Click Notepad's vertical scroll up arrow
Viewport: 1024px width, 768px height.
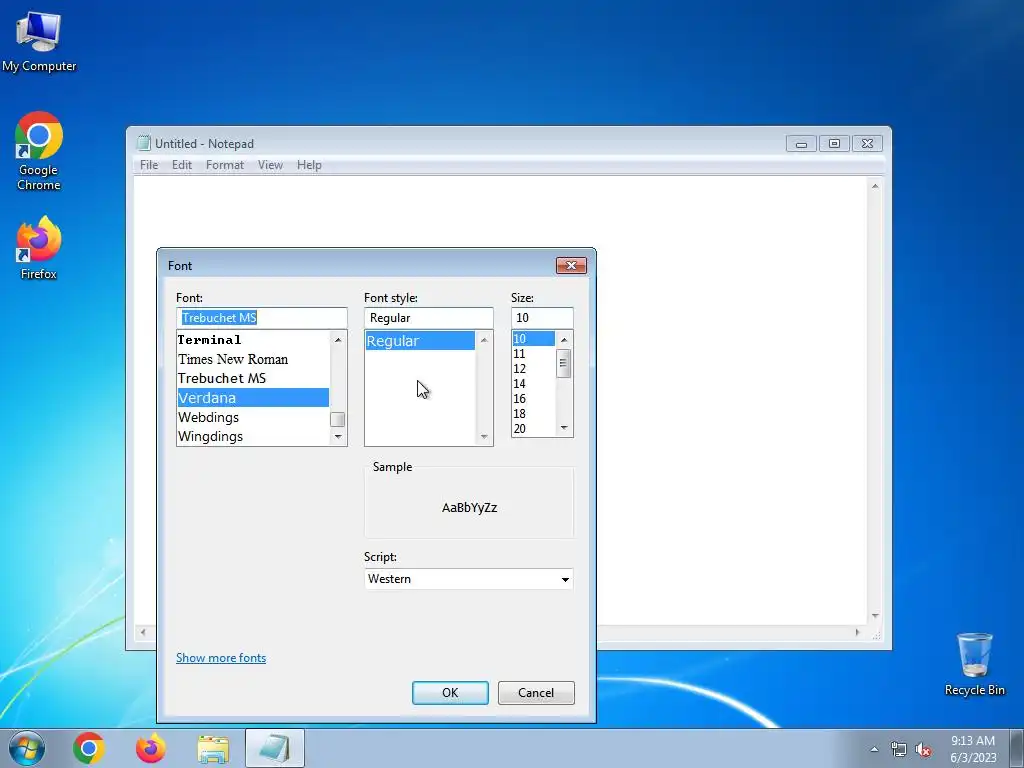[875, 186]
